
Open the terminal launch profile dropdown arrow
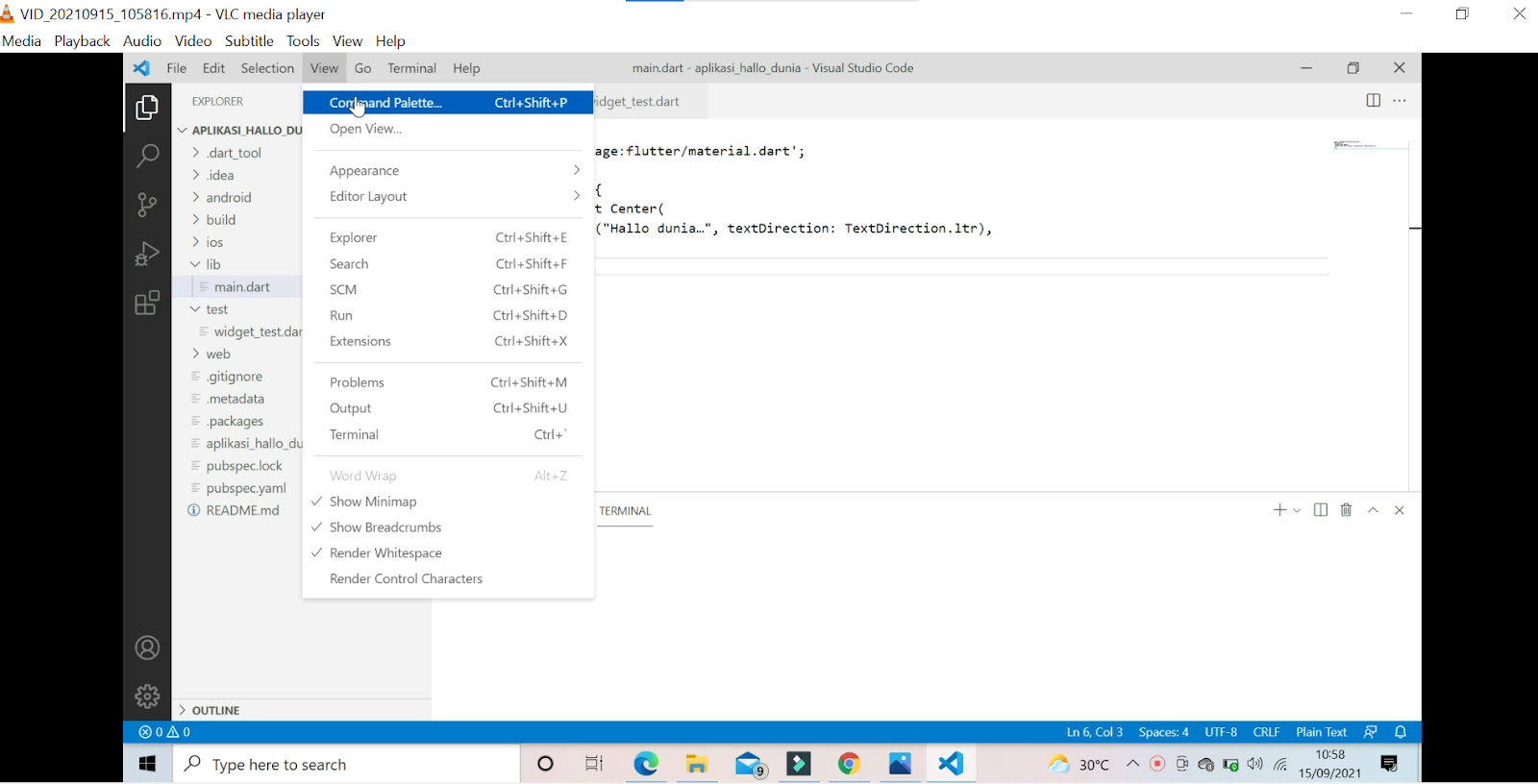(x=1298, y=511)
